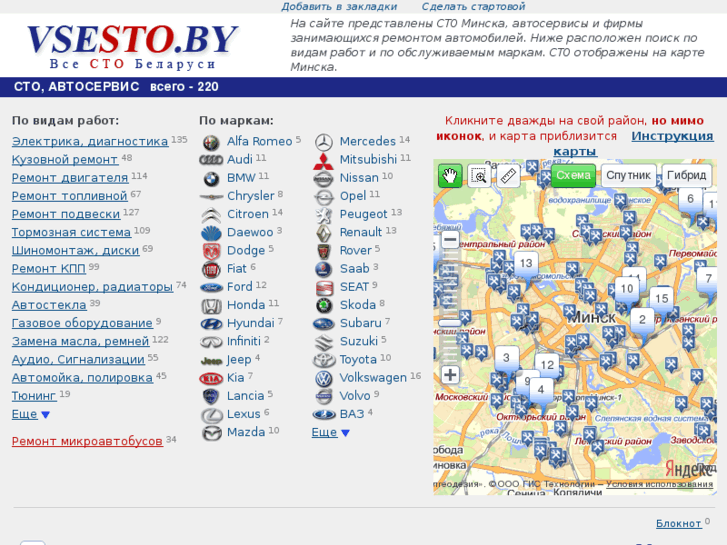Click Сделать стартовой at top

[473, 6]
